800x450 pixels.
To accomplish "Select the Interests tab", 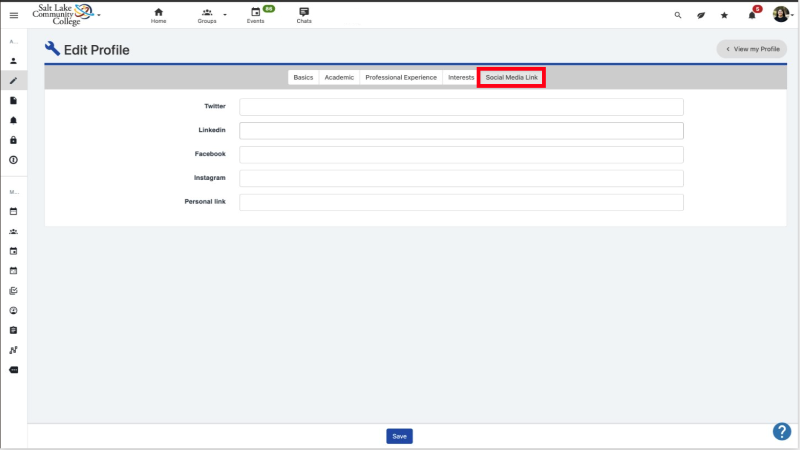I will (461, 78).
